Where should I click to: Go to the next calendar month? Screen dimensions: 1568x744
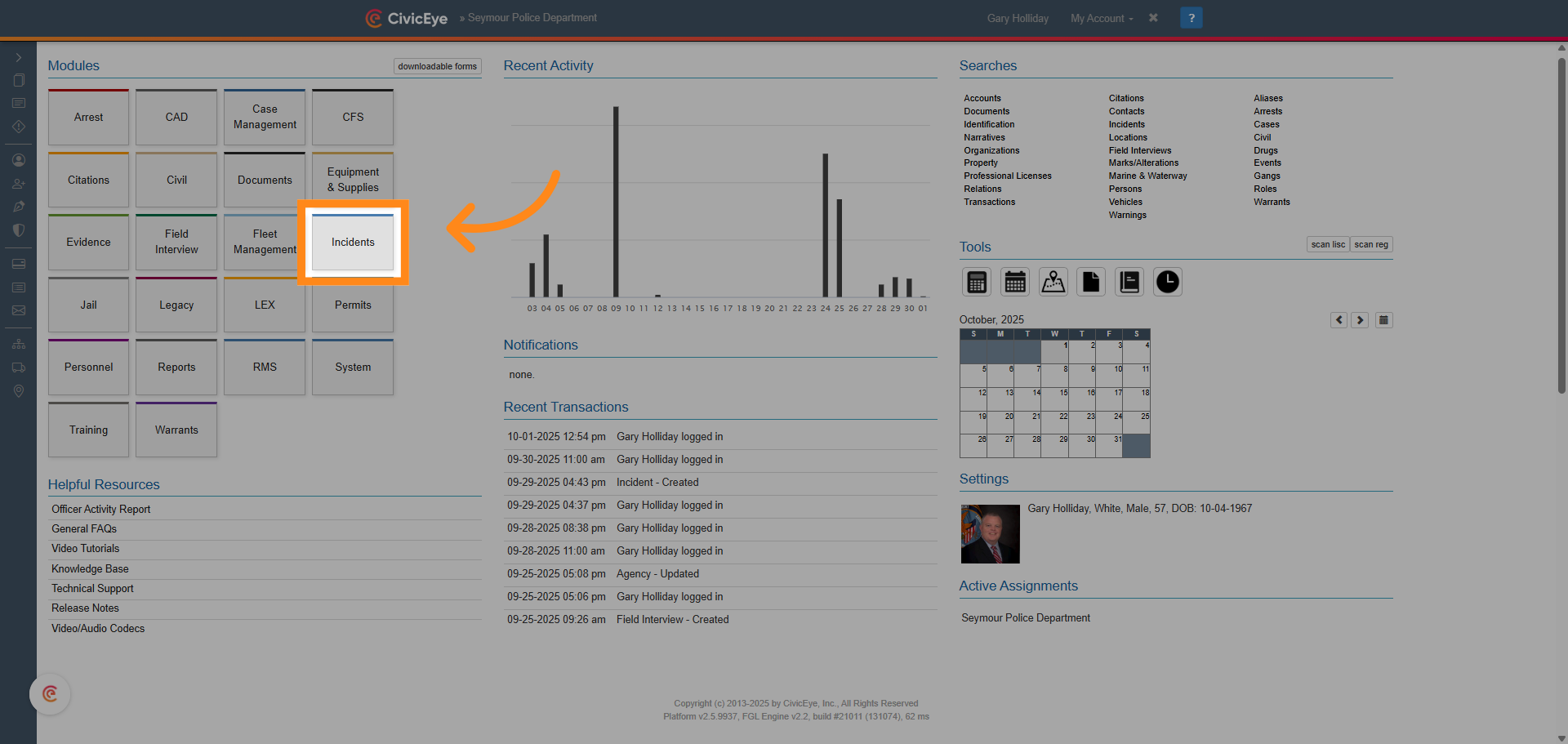[1360, 320]
